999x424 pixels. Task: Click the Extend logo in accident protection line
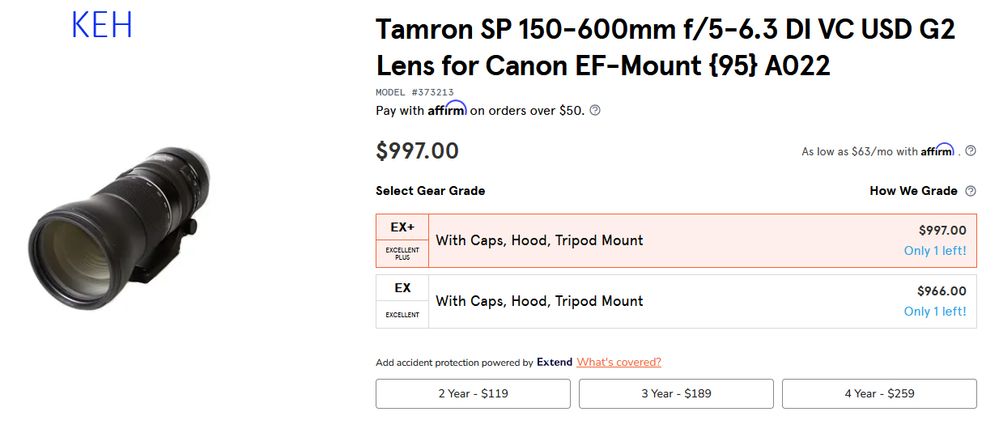click(x=554, y=362)
